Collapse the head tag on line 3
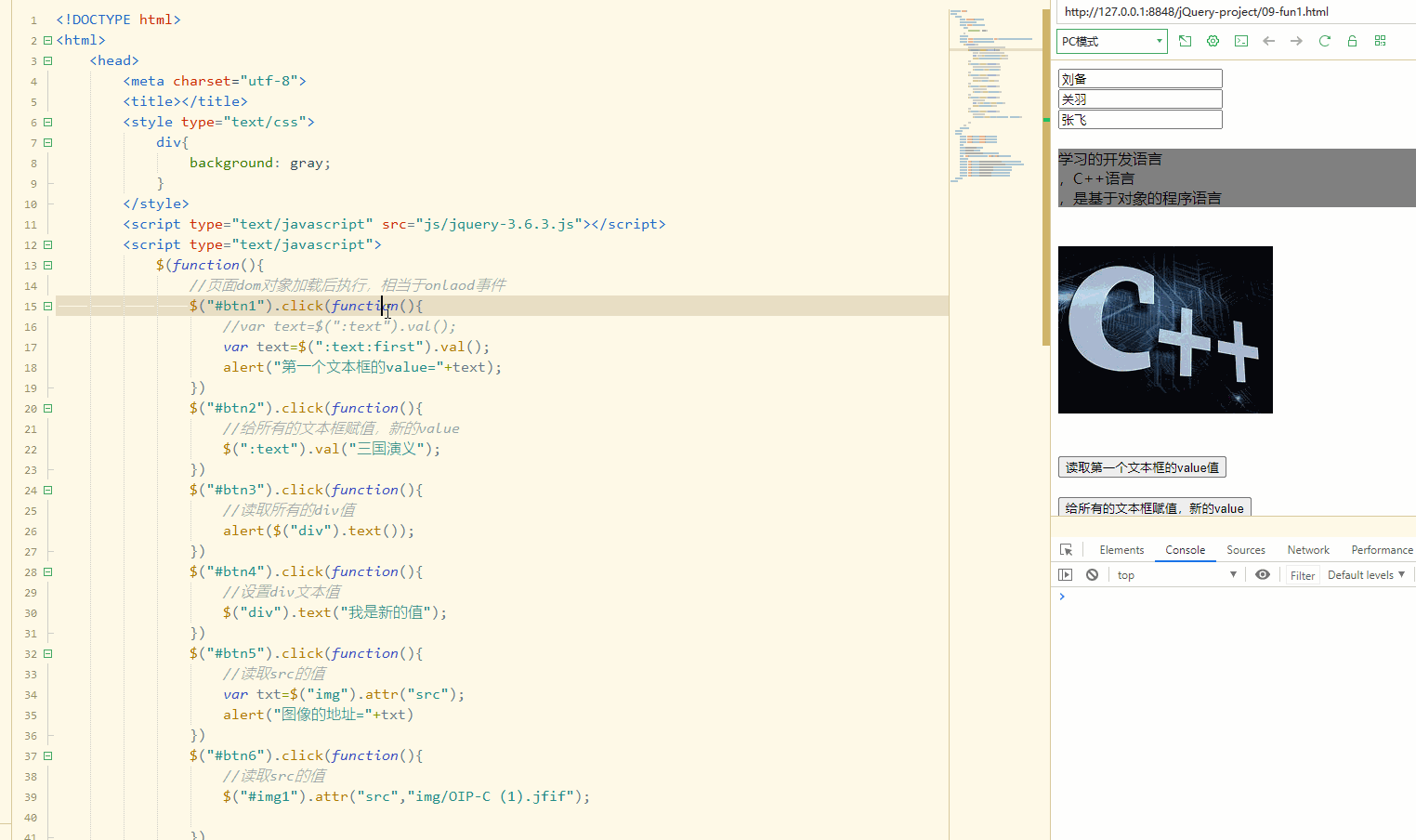 48,60
